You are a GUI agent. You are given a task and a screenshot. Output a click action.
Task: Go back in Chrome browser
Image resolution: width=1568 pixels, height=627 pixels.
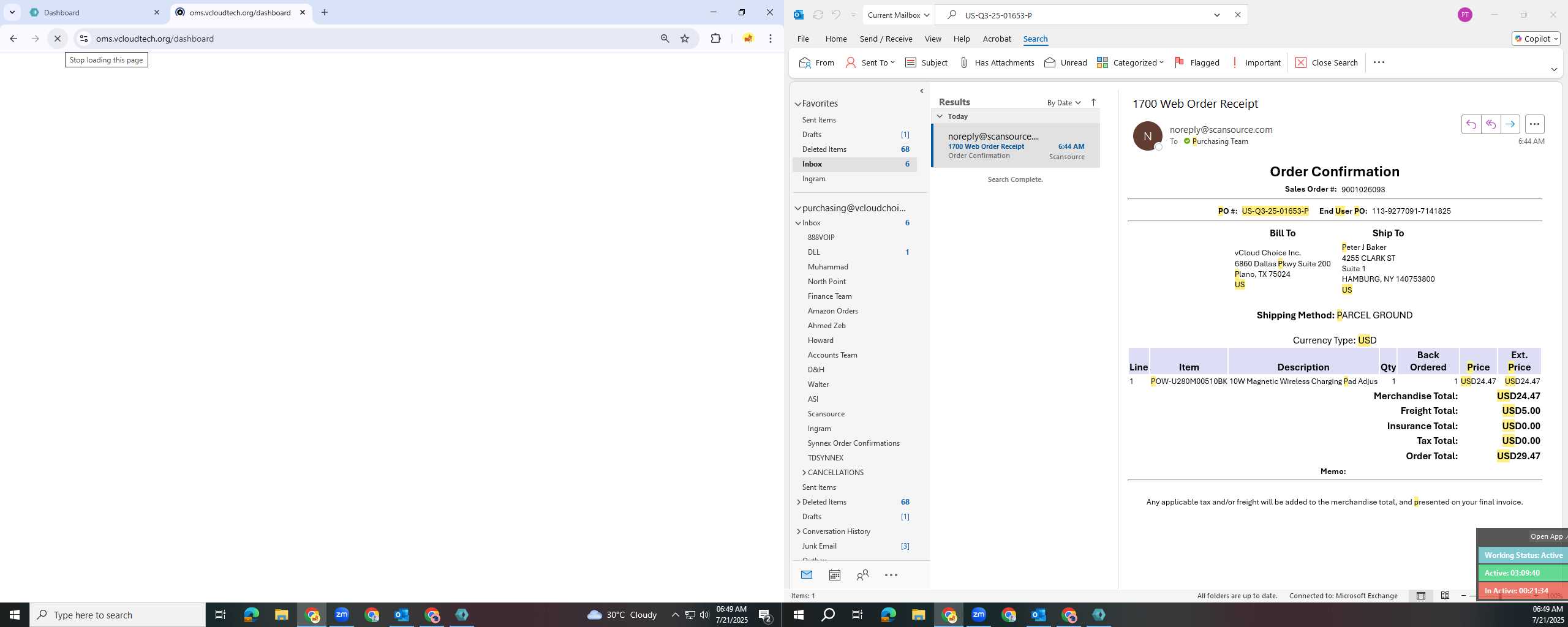[x=13, y=39]
